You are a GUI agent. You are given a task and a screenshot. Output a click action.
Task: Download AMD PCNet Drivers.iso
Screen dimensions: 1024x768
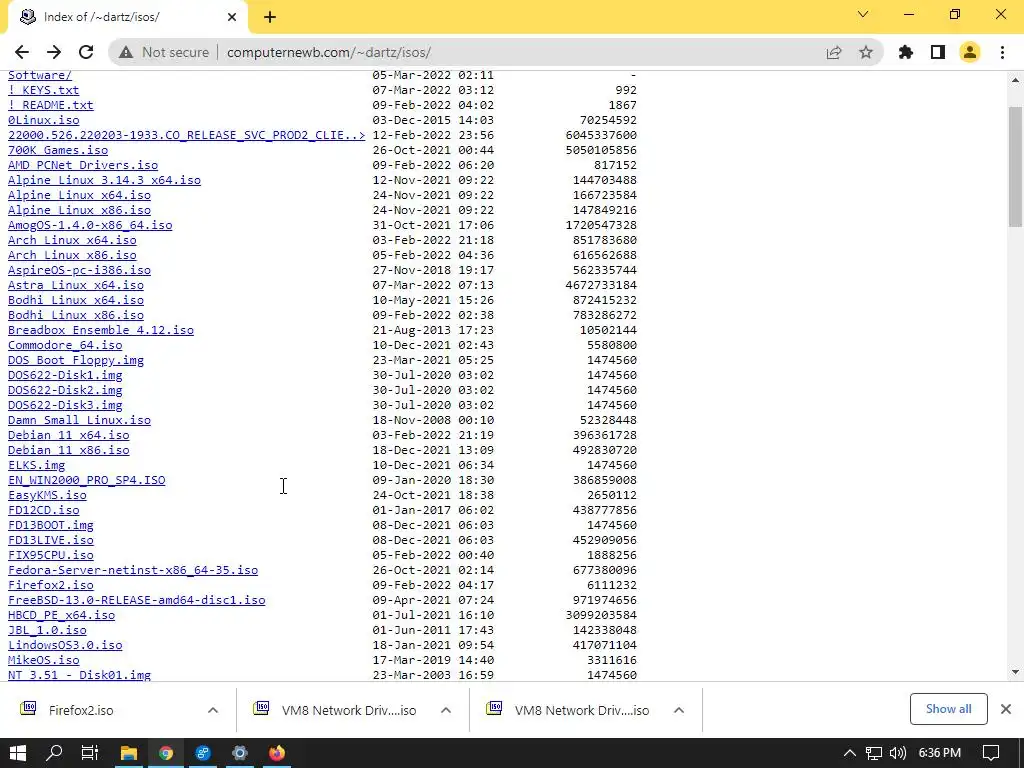click(x=83, y=165)
